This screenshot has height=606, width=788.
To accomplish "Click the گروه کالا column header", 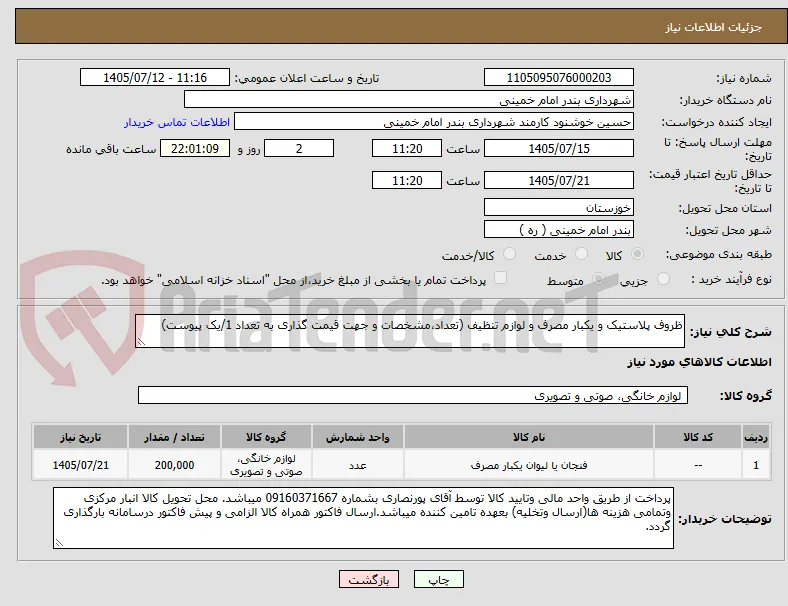I will click(x=266, y=437).
